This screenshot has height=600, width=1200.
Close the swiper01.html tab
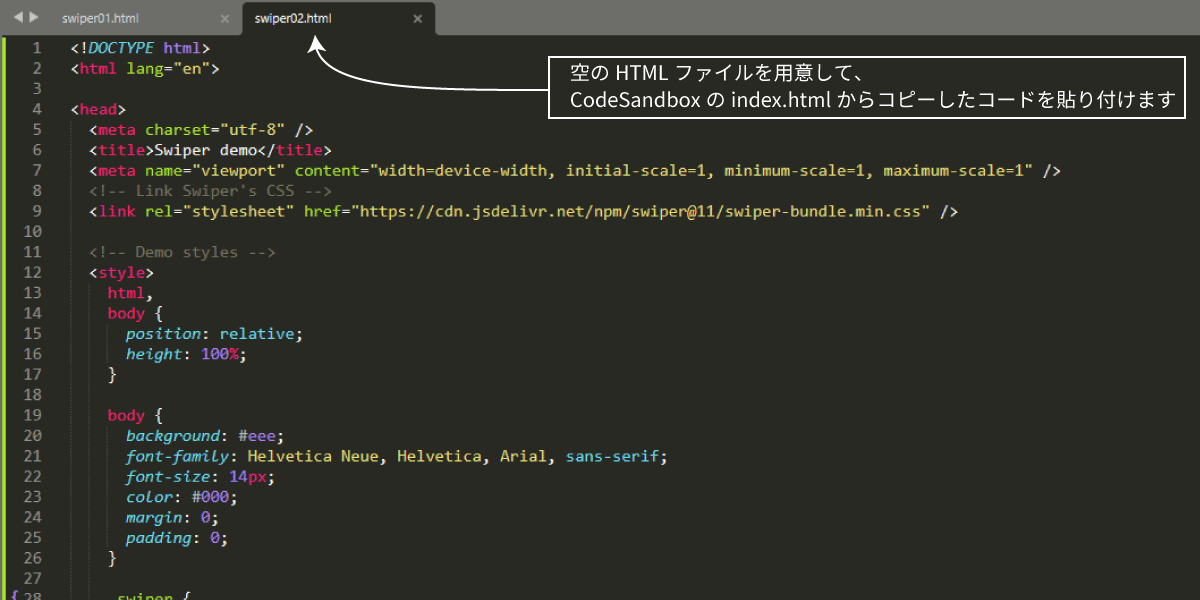pos(226,18)
